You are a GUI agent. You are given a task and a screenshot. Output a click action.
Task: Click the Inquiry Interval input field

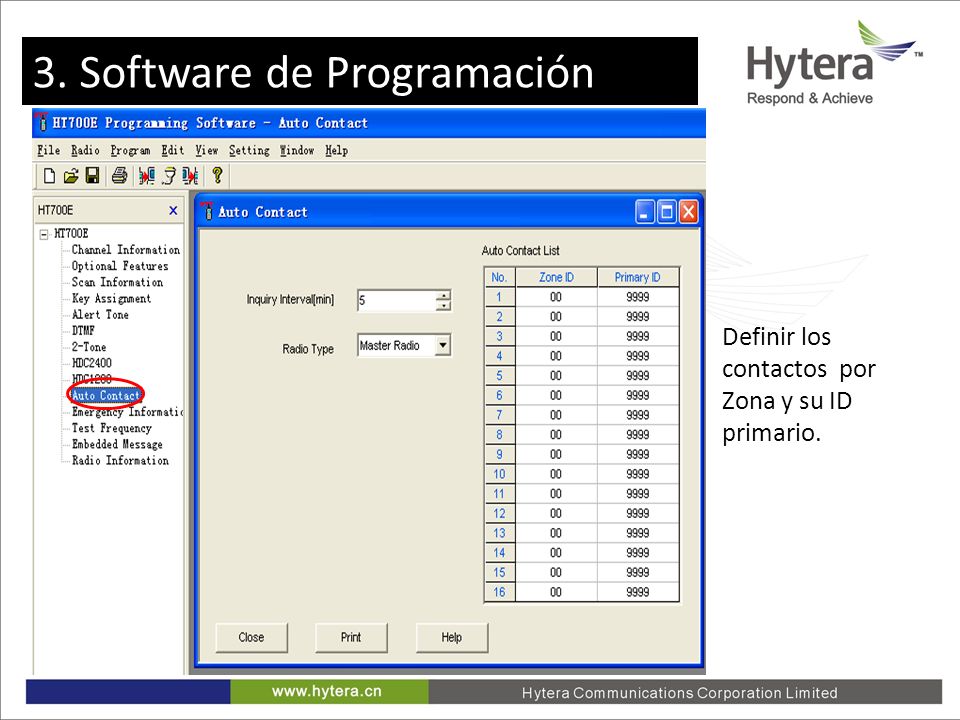tap(397, 300)
